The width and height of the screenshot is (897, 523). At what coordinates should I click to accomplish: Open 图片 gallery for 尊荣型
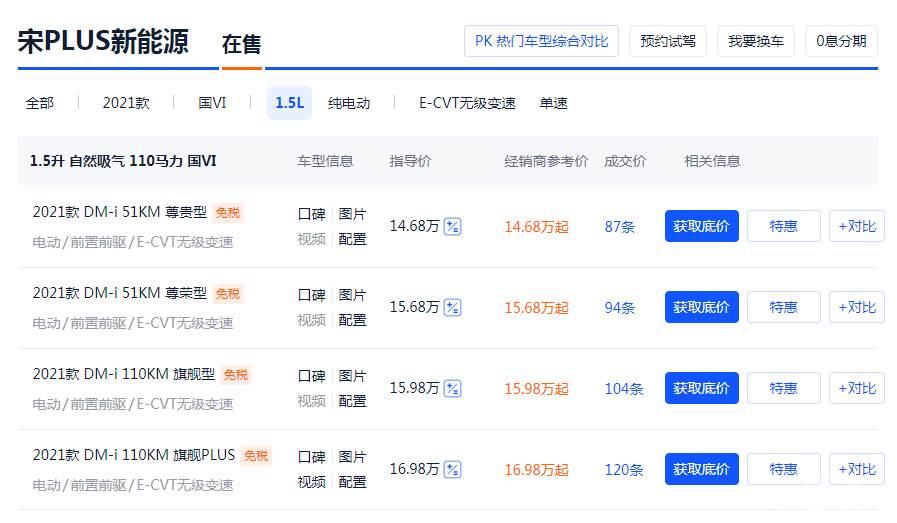coord(352,296)
